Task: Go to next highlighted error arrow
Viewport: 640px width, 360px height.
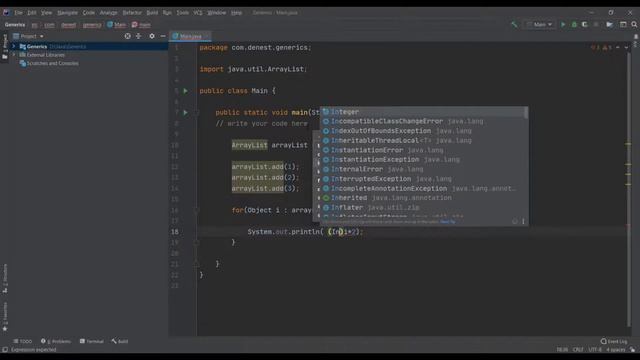Action: point(626,48)
